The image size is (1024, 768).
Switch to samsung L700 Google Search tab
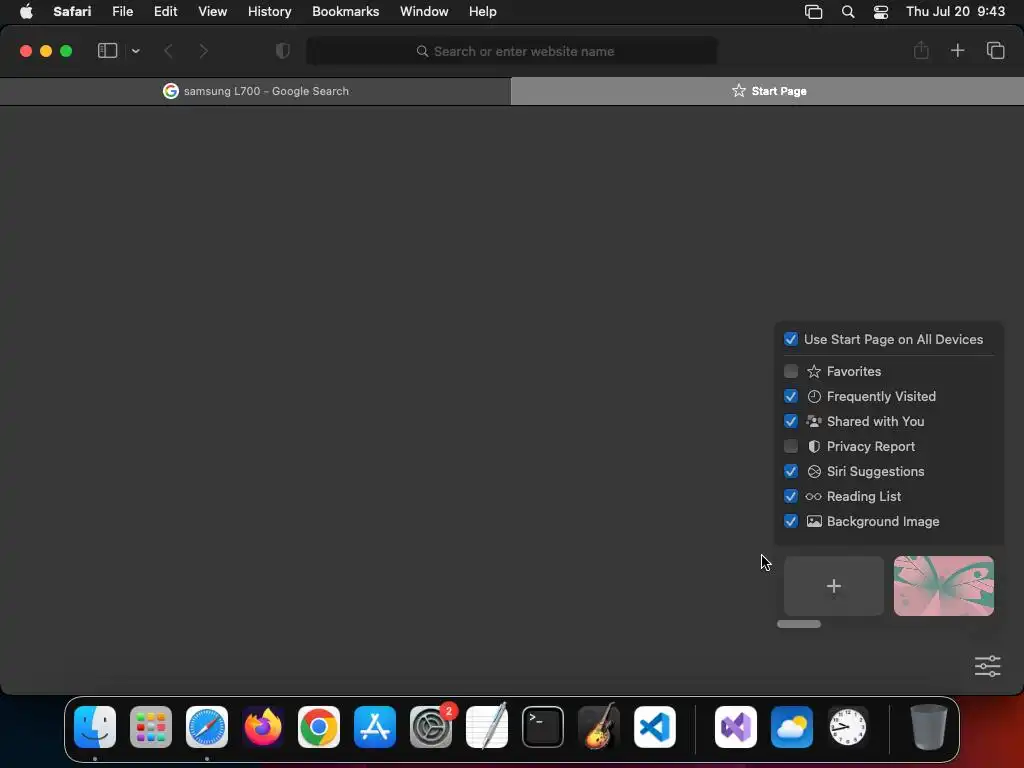pos(255,91)
